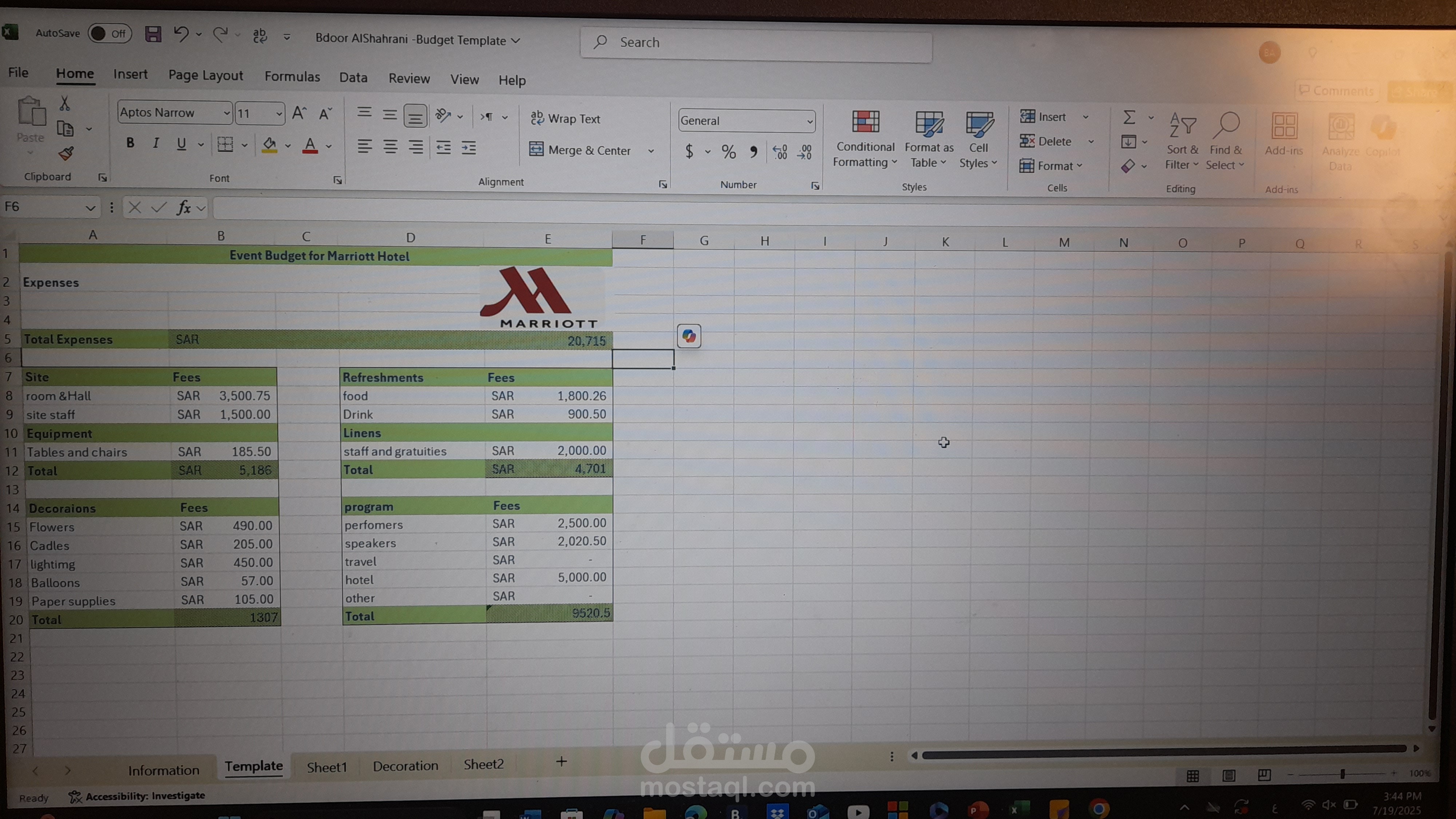1456x819 pixels.
Task: Click the Borders grid icon
Action: pos(225,145)
